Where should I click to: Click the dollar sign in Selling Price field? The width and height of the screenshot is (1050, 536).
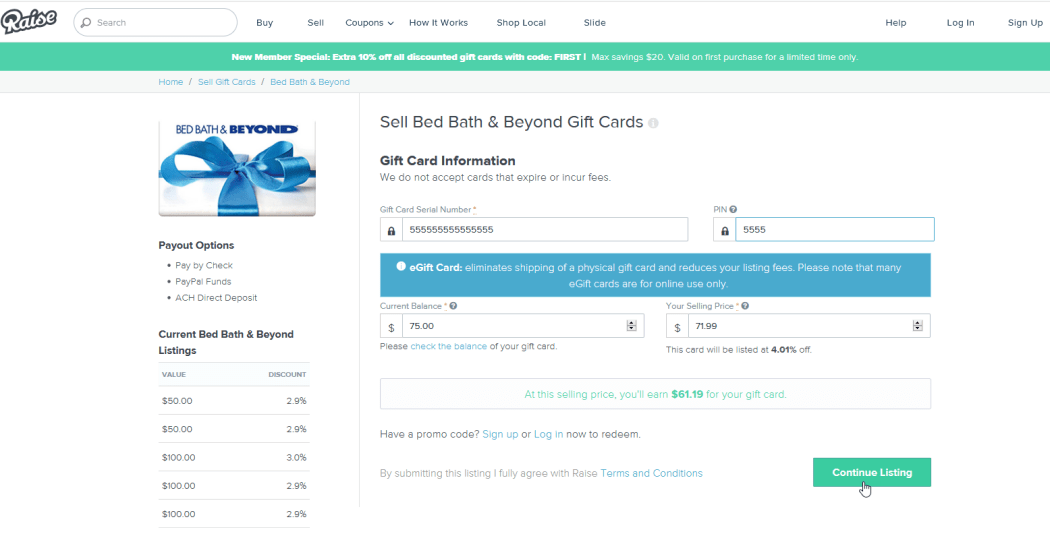tap(677, 326)
